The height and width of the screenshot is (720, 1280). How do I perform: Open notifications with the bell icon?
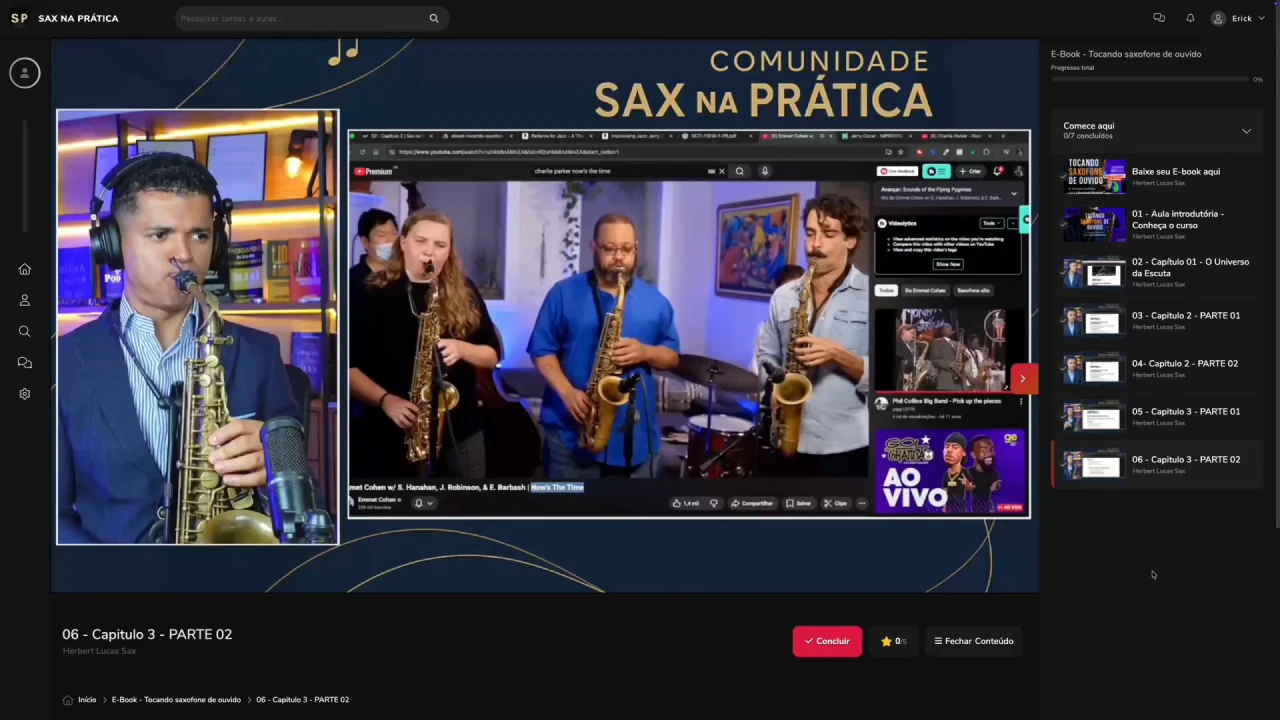point(1190,18)
